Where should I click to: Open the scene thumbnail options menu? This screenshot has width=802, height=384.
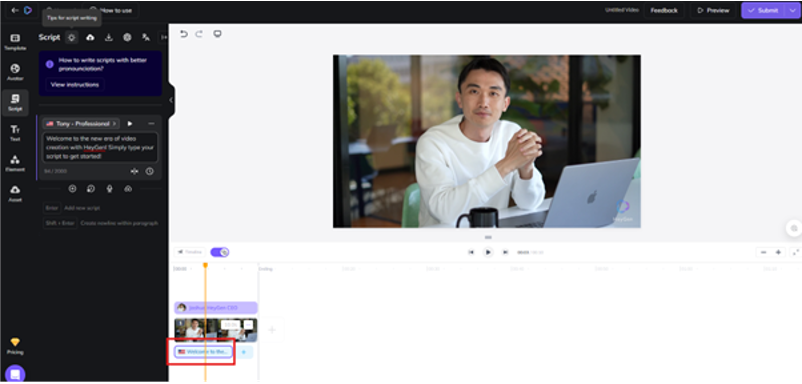(248, 325)
